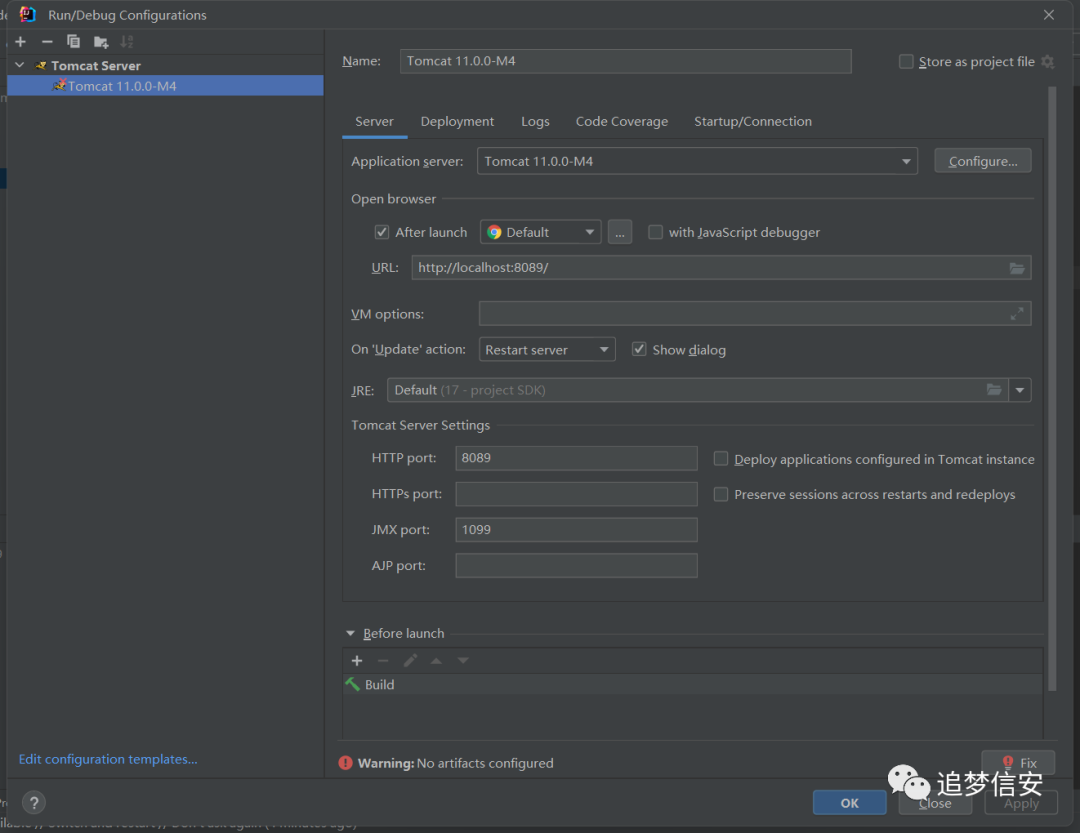Add Before launch task with plus
This screenshot has width=1080, height=833.
357,661
